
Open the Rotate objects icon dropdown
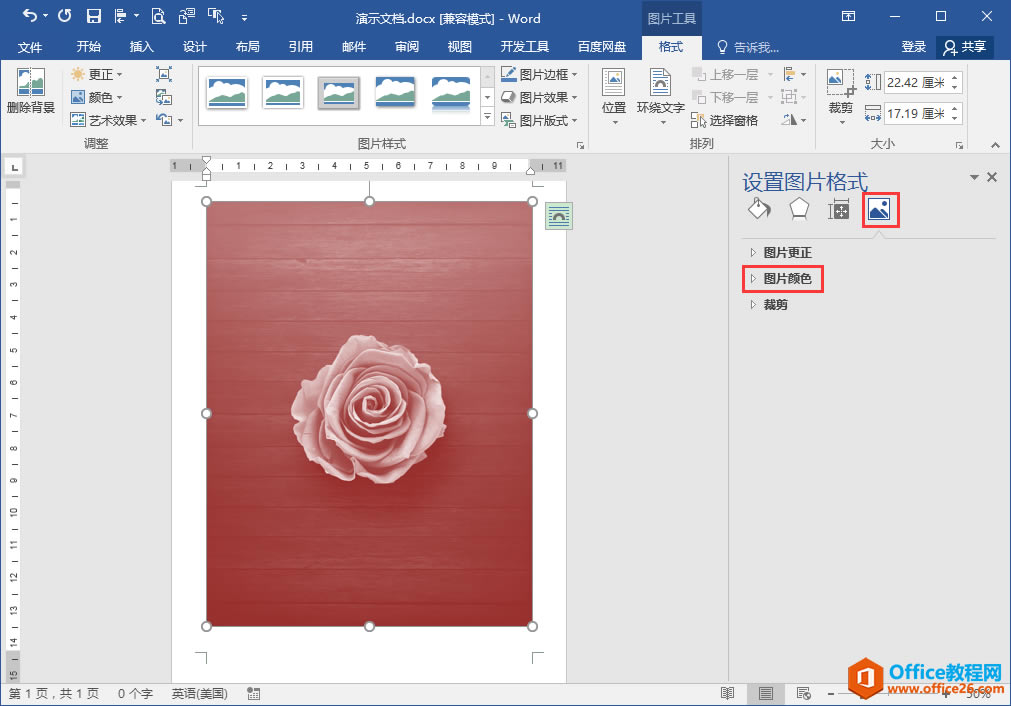[794, 120]
